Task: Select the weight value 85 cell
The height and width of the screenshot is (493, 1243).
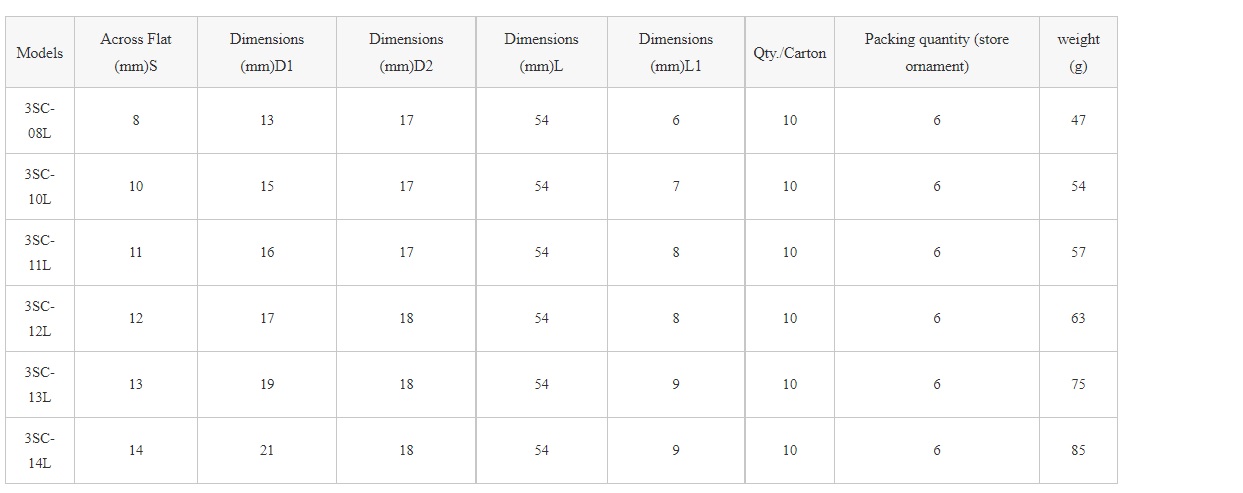Action: 1078,450
